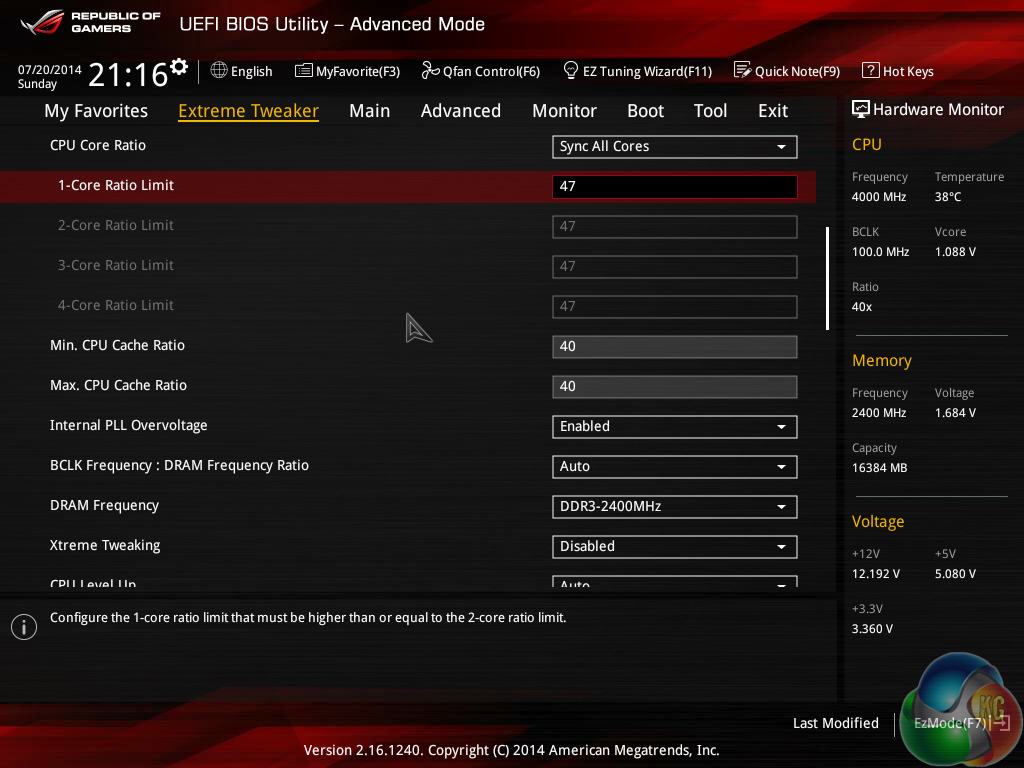Image resolution: width=1024 pixels, height=768 pixels.
Task: Open Qfan Control(F6)
Action: 481,71
